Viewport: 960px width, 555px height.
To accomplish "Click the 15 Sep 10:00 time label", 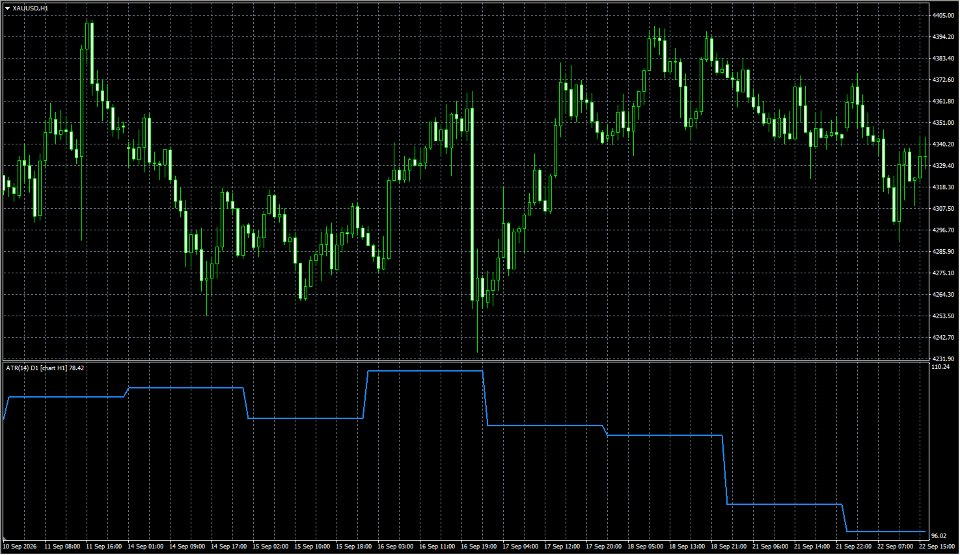I will pos(312,546).
